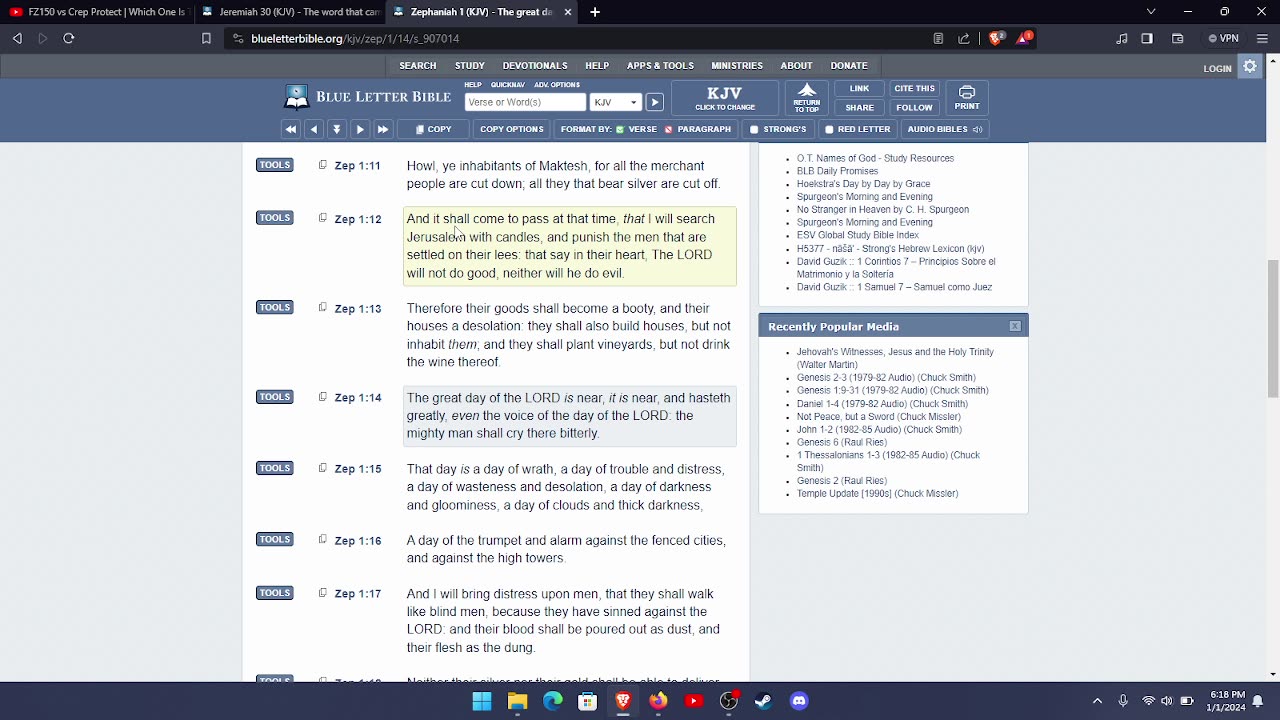Open the BLB Daily Promises link

(837, 171)
